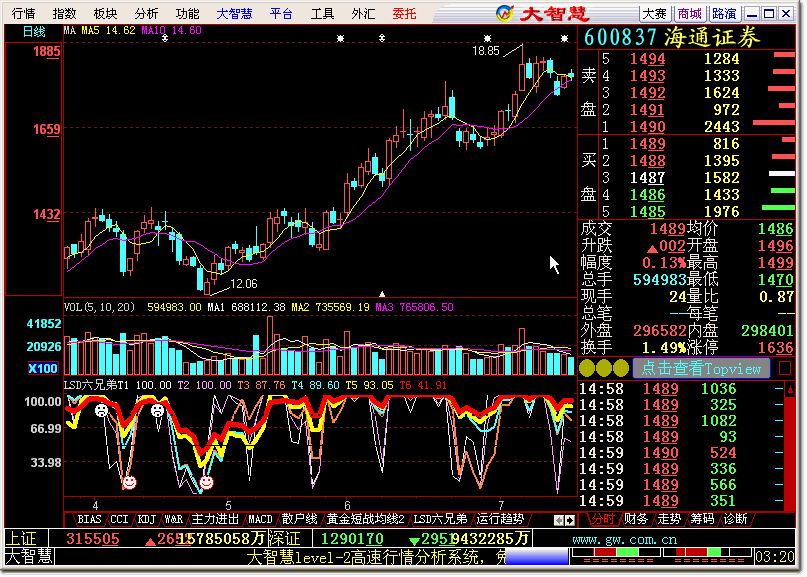Switch to the 运行趋势 tab
The height and width of the screenshot is (577, 807).
pyautogui.click(x=500, y=519)
